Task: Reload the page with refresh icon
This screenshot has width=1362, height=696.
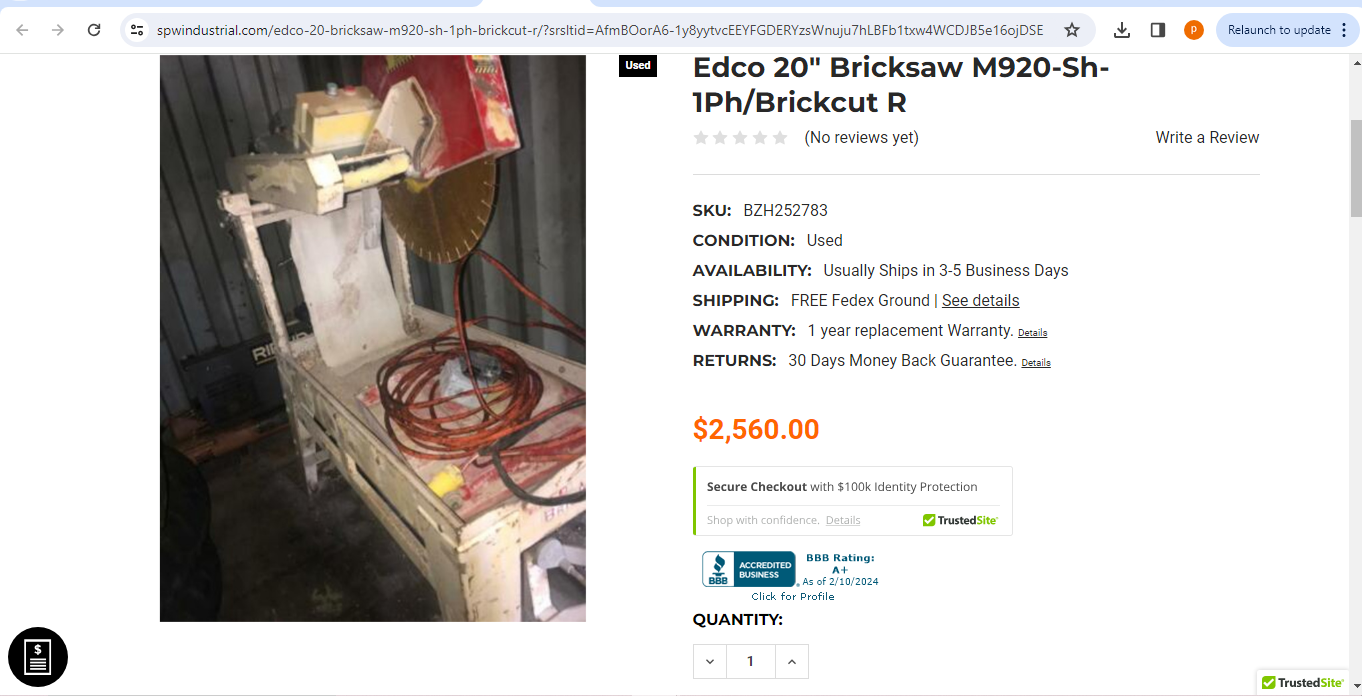Action: pyautogui.click(x=94, y=30)
